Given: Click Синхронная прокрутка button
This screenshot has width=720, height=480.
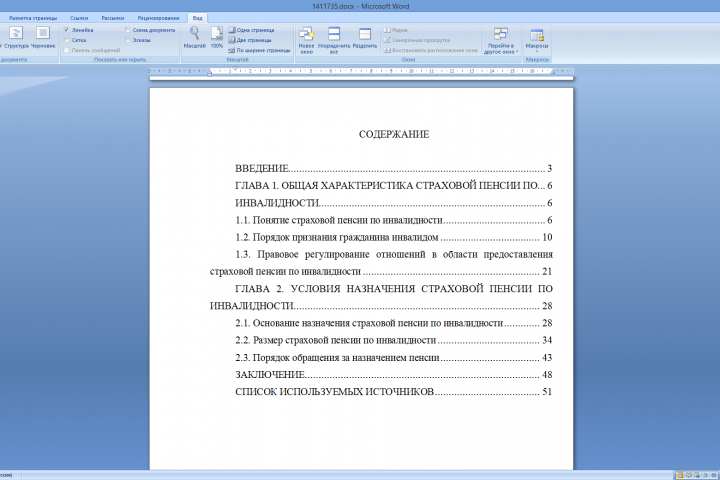Looking at the screenshot, I should (x=416, y=40).
